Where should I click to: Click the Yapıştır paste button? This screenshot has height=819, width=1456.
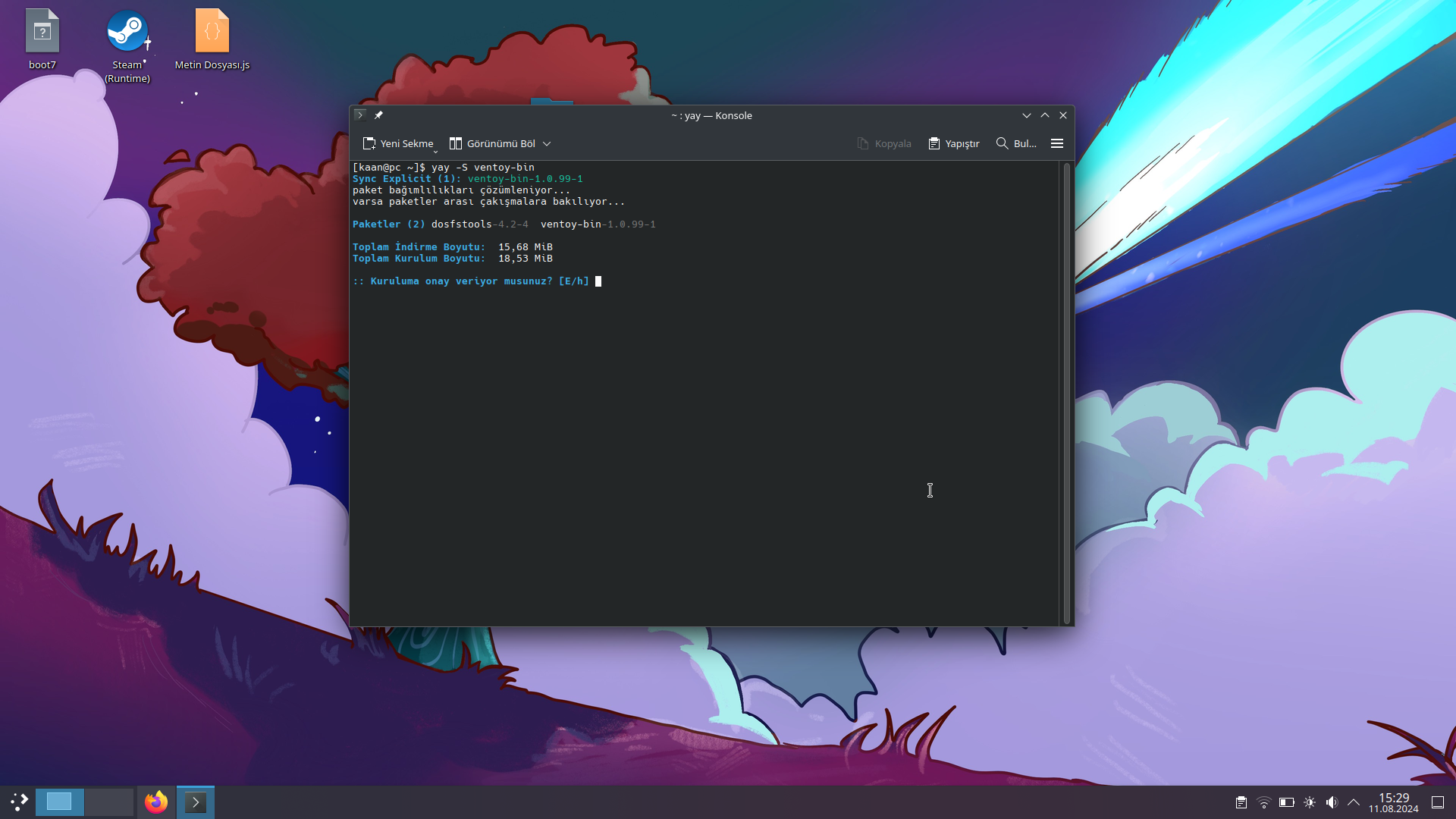click(x=954, y=143)
